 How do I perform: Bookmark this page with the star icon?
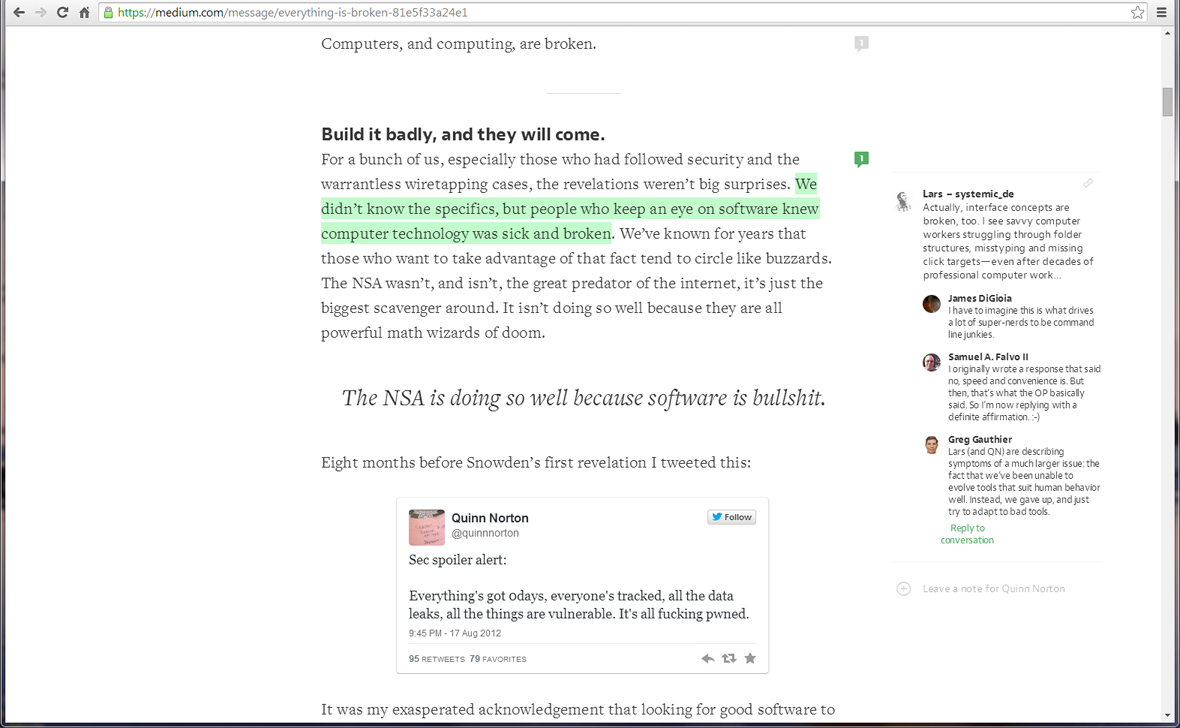coord(1137,13)
